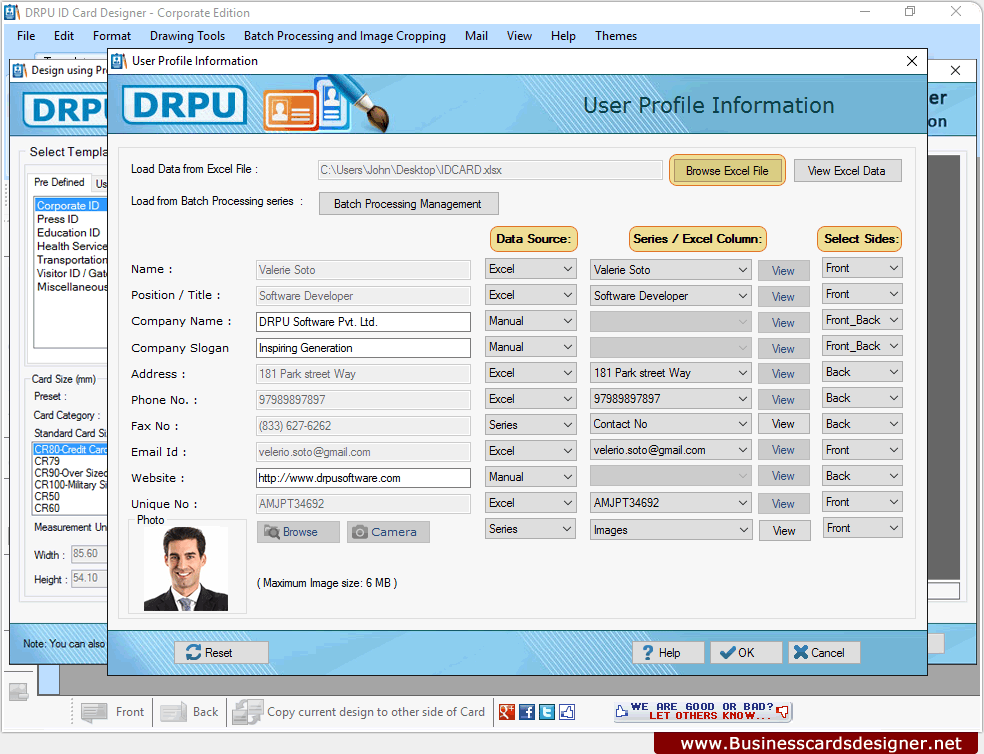Viewport: 984px width, 754px height.
Task: Expand the Company Slogan data source dropdown
Action: click(531, 347)
